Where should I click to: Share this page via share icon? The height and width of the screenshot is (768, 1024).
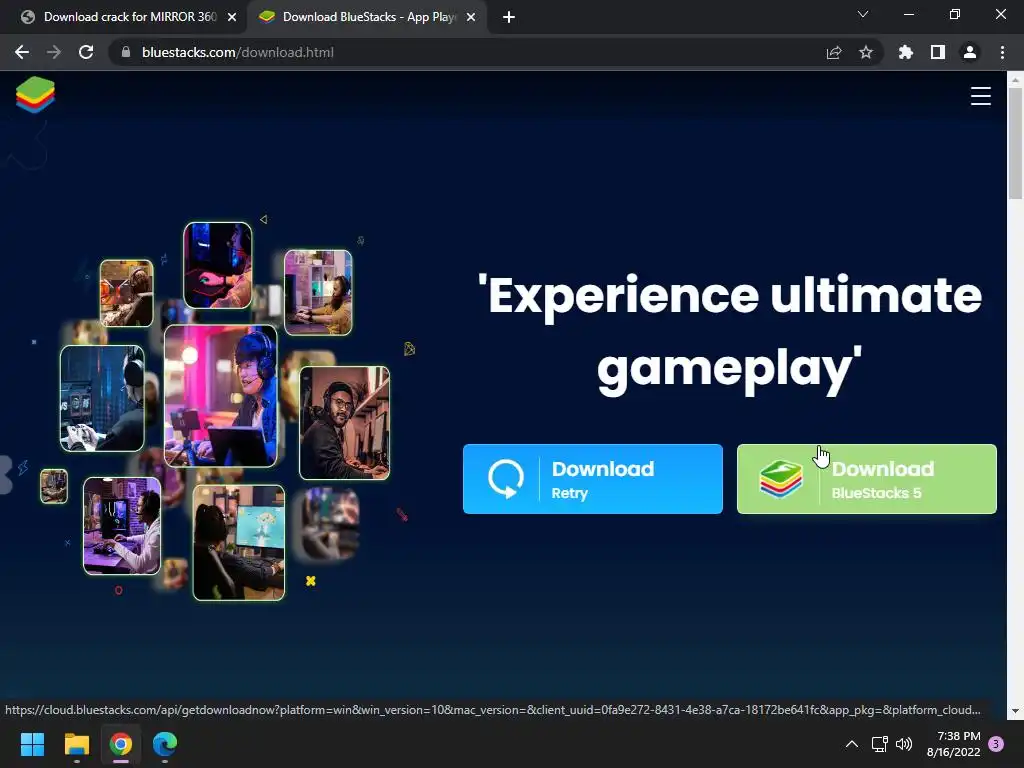[x=834, y=52]
